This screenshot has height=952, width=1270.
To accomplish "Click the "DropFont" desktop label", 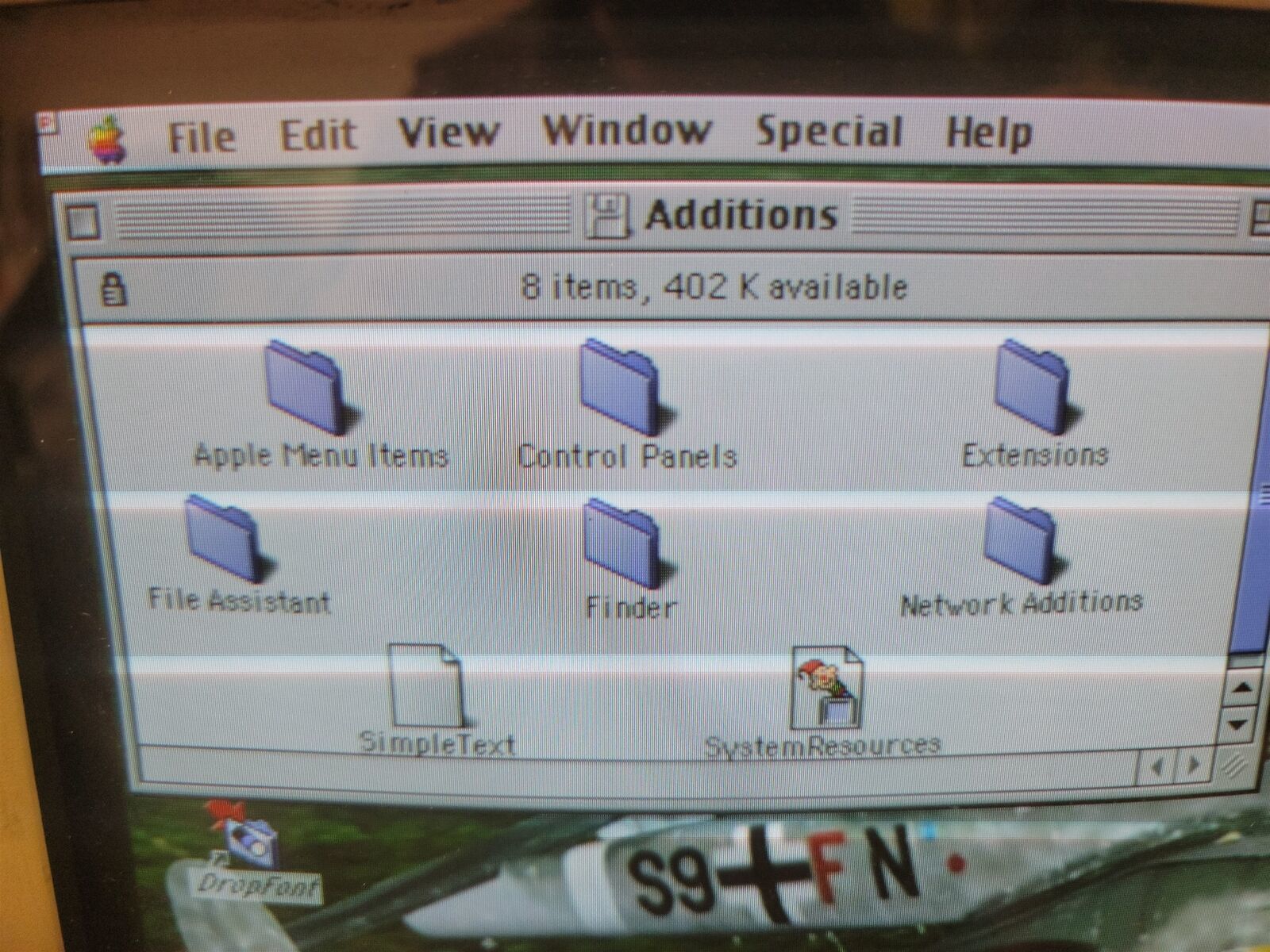I will (x=258, y=886).
